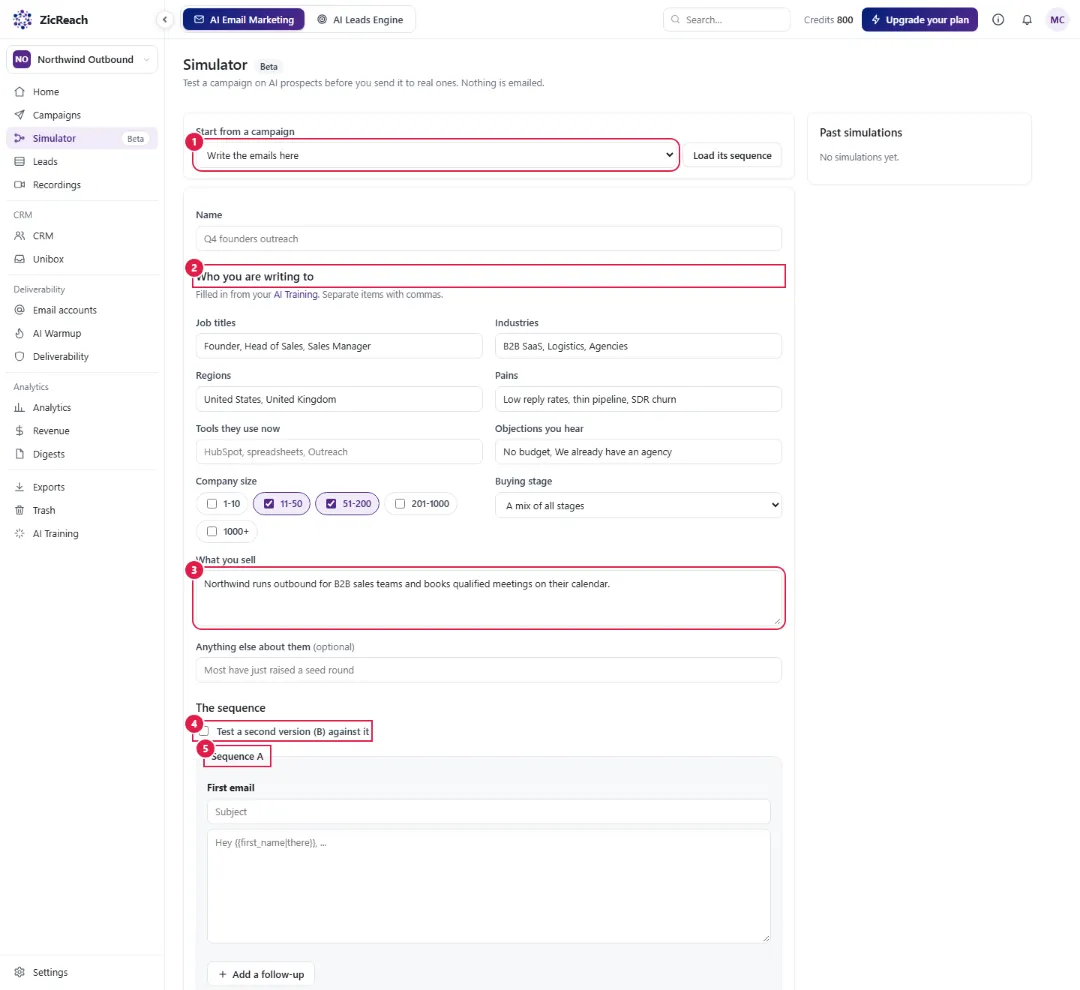Click the header Search box
The height and width of the screenshot is (990, 1080).
(x=727, y=19)
